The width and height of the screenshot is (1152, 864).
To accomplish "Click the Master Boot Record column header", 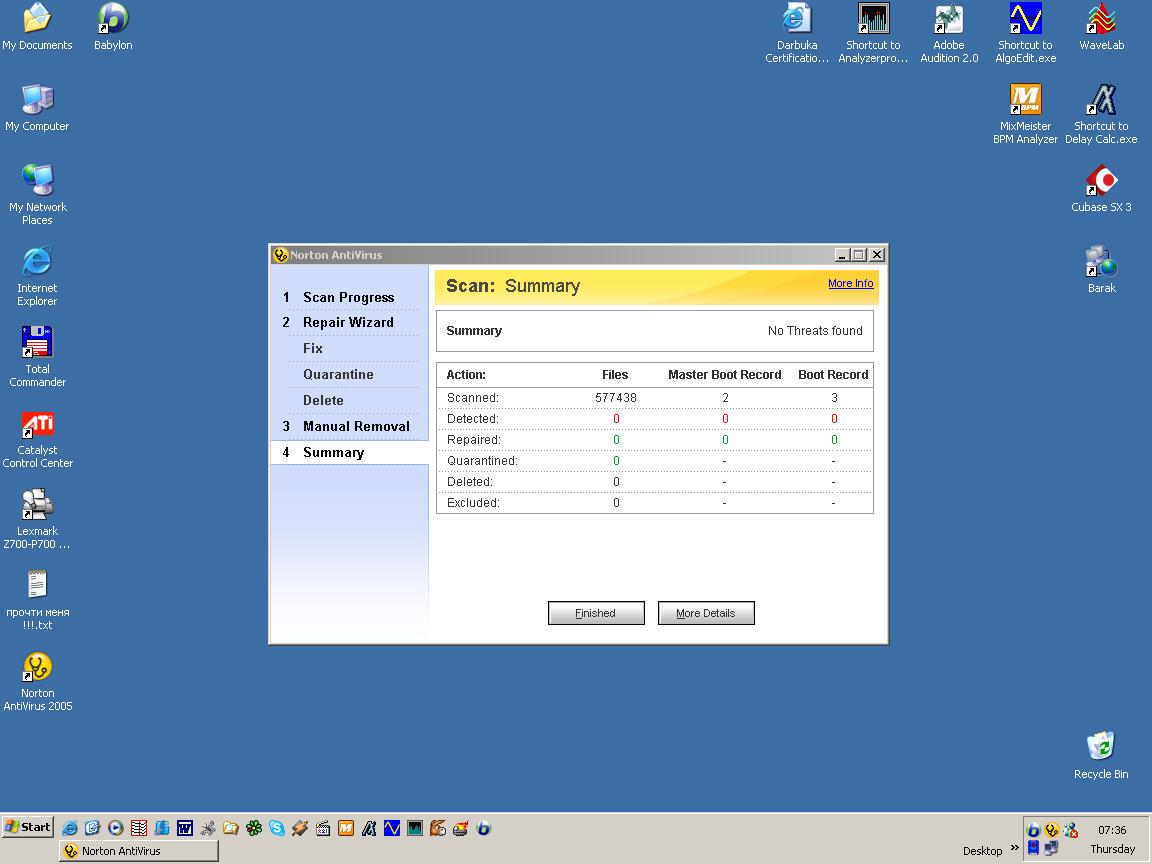I will point(724,375).
